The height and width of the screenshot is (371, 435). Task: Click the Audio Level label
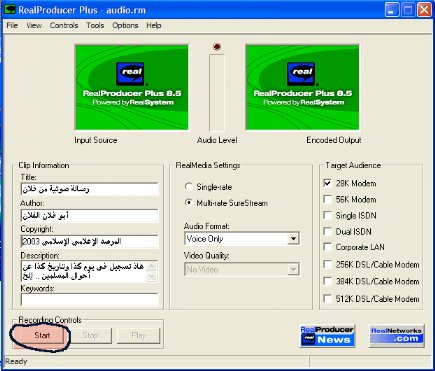pos(217,140)
